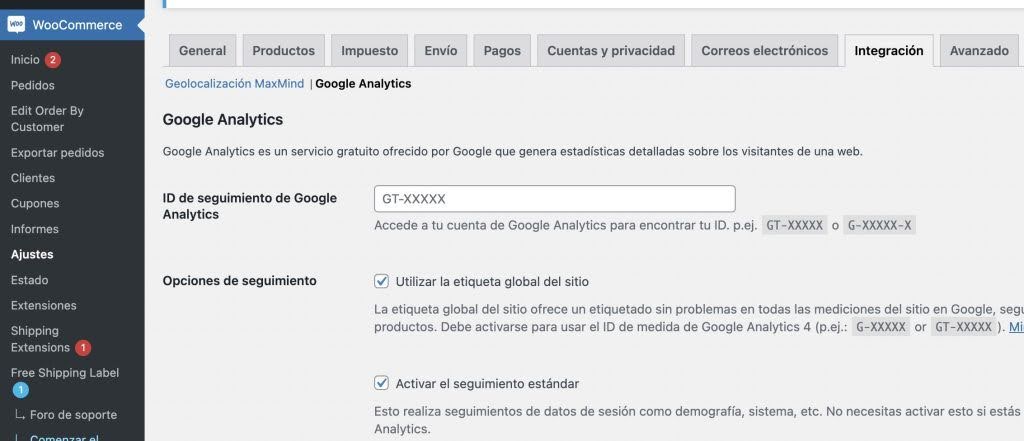1024x441 pixels.
Task: Click the Google Analytics tracking ID field
Action: tap(554, 198)
